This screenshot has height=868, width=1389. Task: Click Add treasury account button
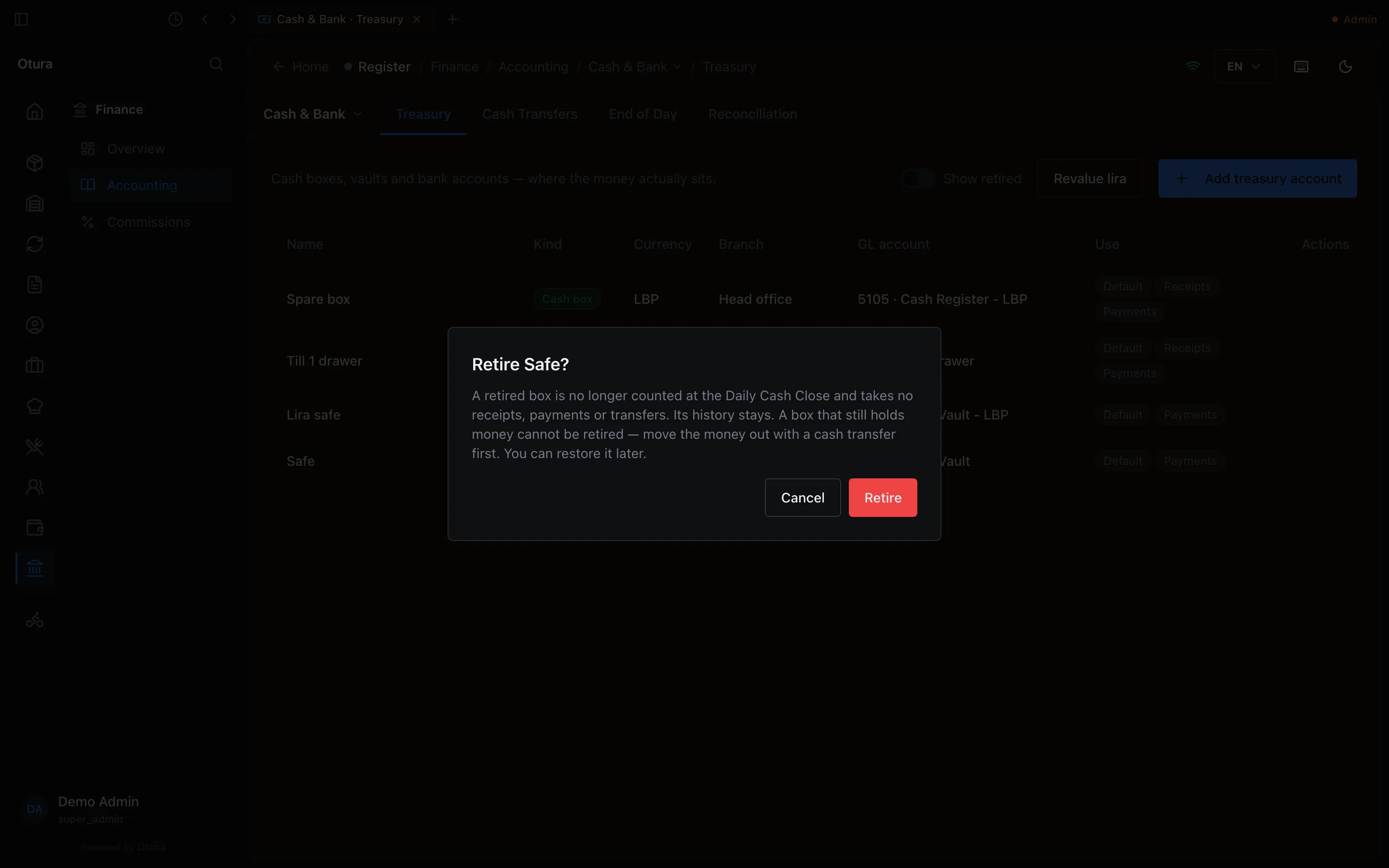(x=1257, y=178)
